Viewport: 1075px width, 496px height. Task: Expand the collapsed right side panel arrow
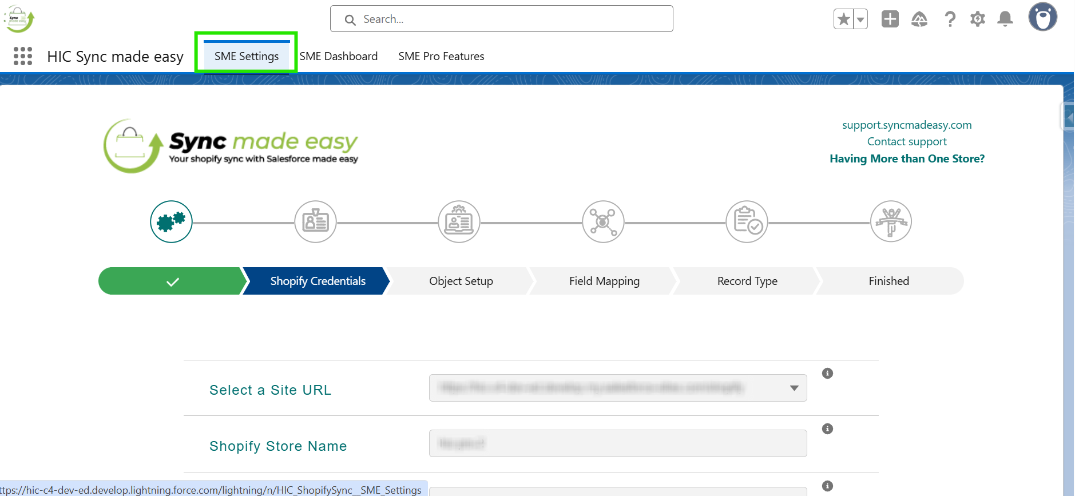[x=1069, y=117]
